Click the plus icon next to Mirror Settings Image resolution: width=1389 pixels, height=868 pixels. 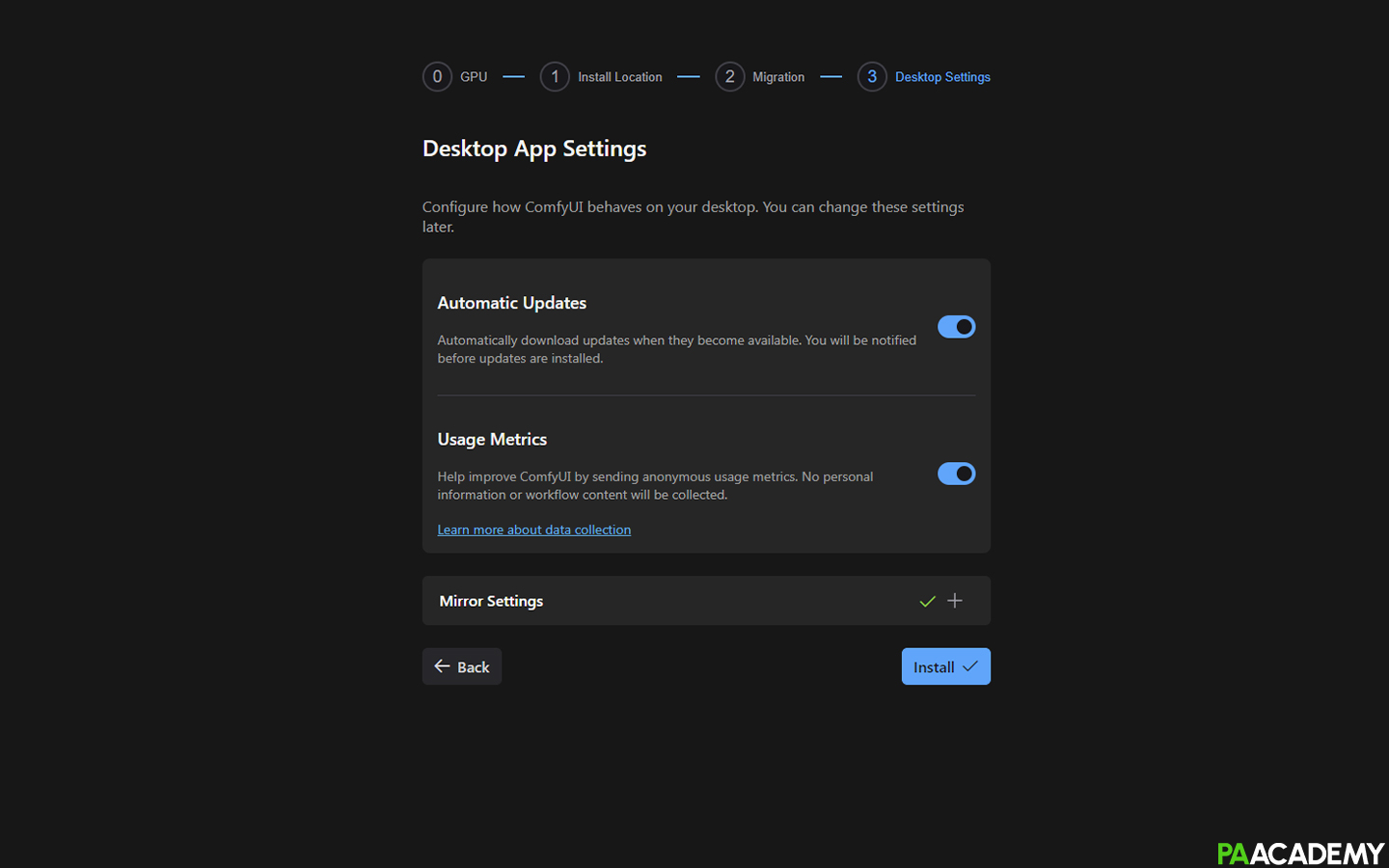click(955, 600)
